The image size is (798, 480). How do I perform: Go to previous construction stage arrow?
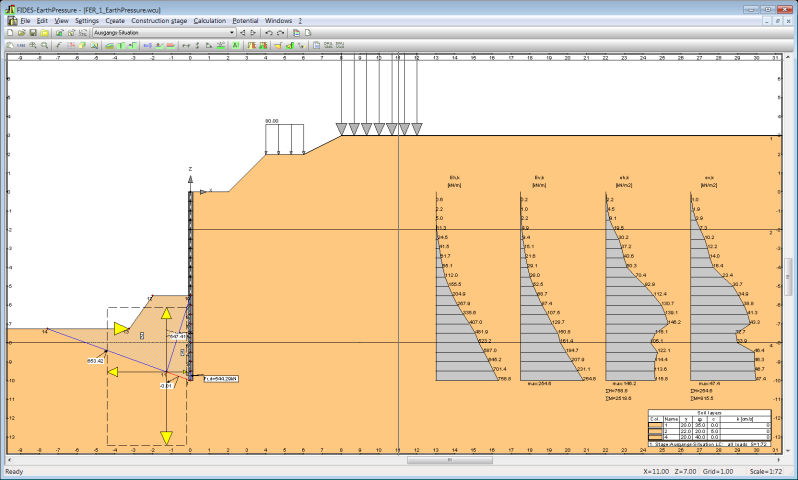click(x=242, y=33)
